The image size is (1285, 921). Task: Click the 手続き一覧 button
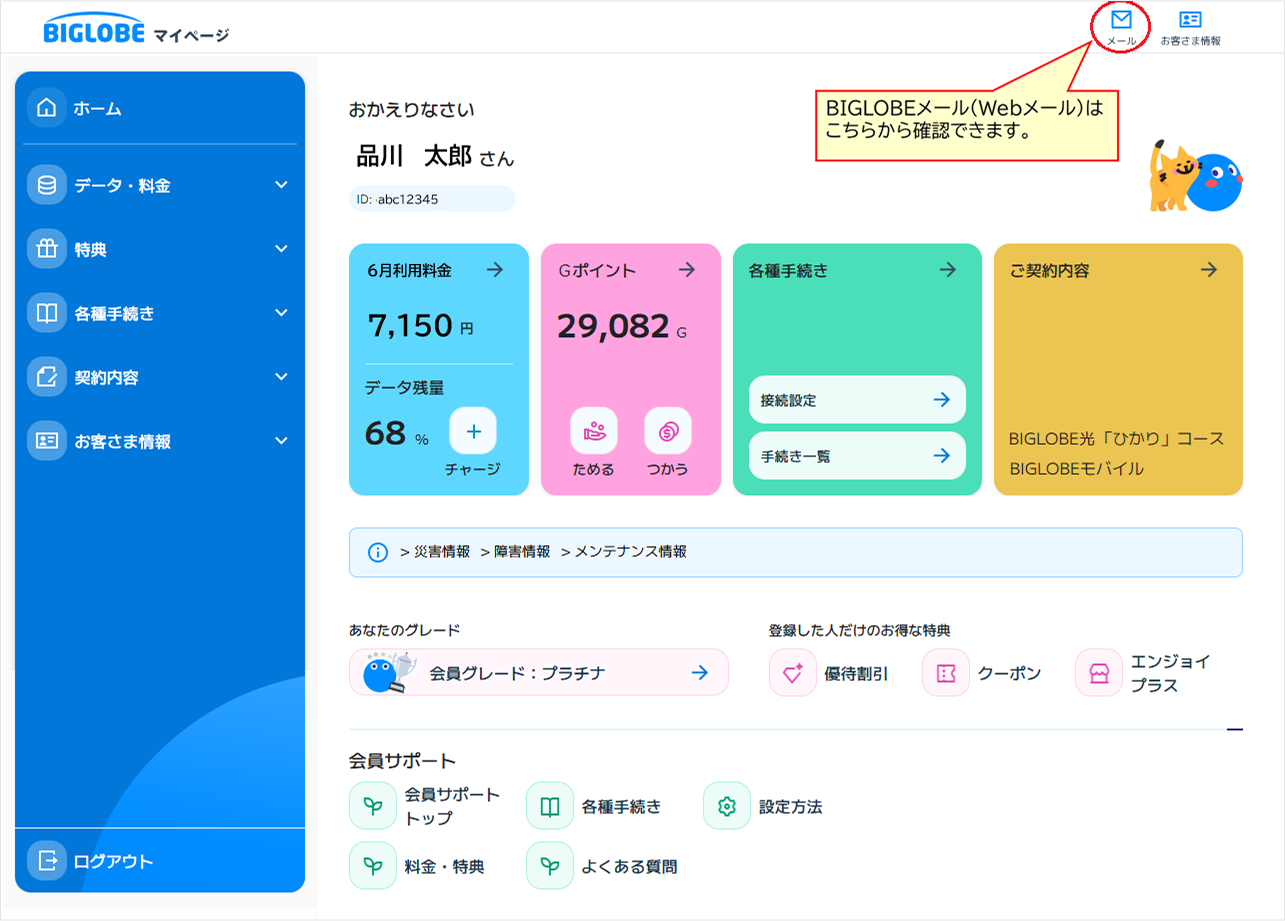pyautogui.click(x=857, y=456)
